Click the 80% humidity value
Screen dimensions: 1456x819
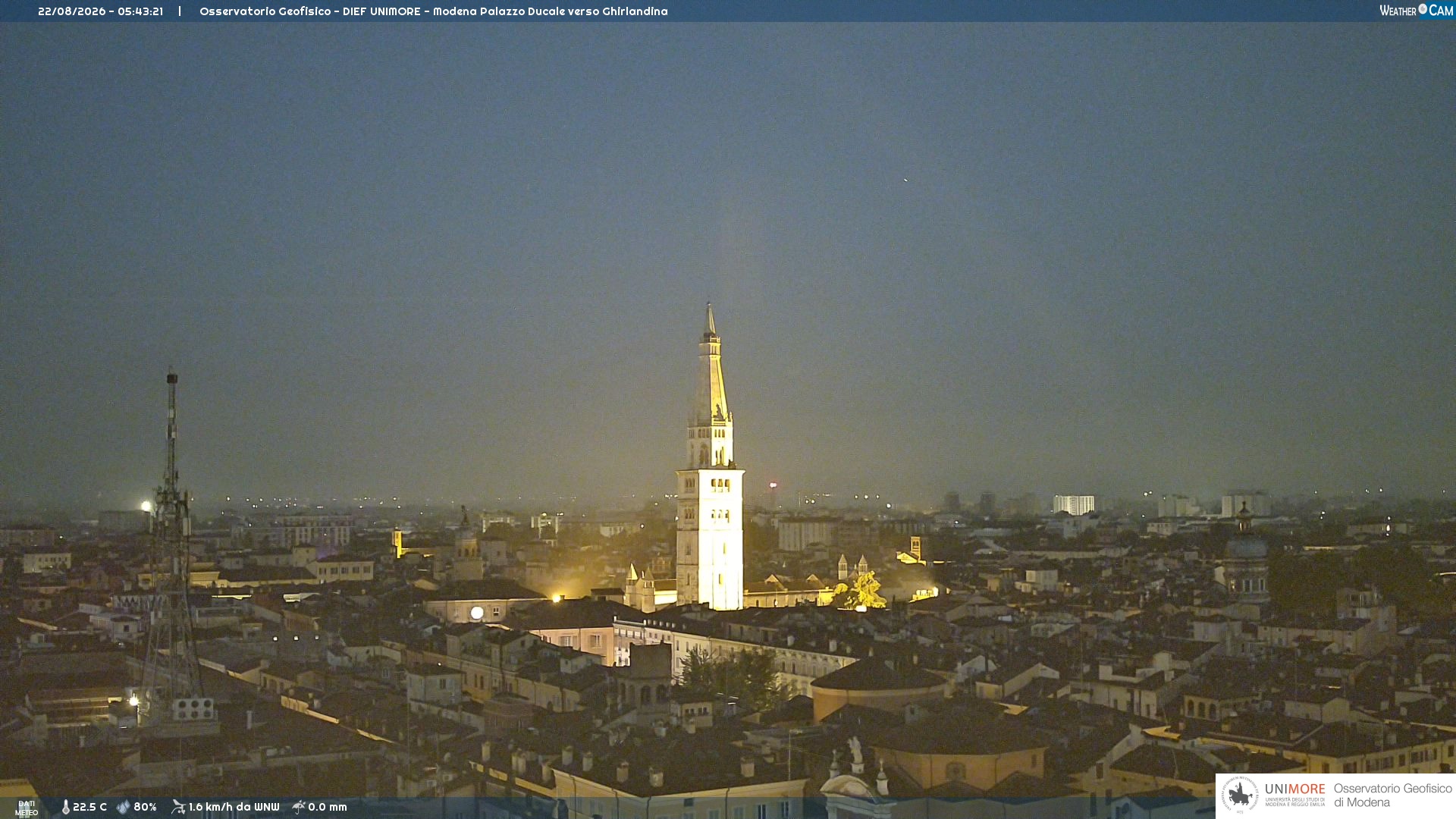145,807
